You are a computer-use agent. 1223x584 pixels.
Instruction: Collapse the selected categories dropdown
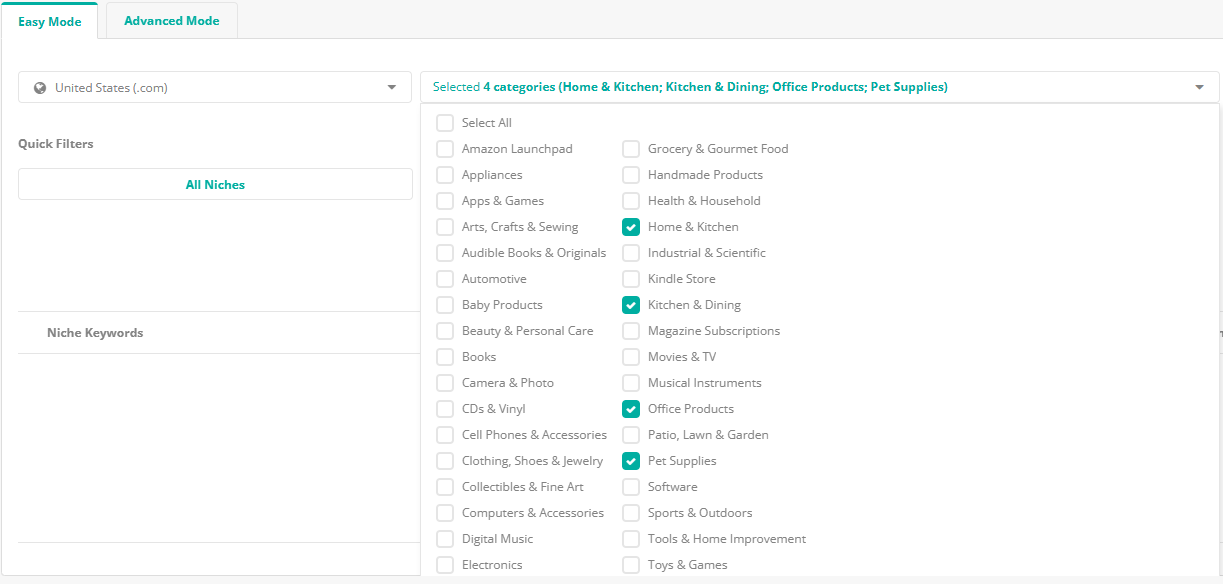pos(1198,87)
